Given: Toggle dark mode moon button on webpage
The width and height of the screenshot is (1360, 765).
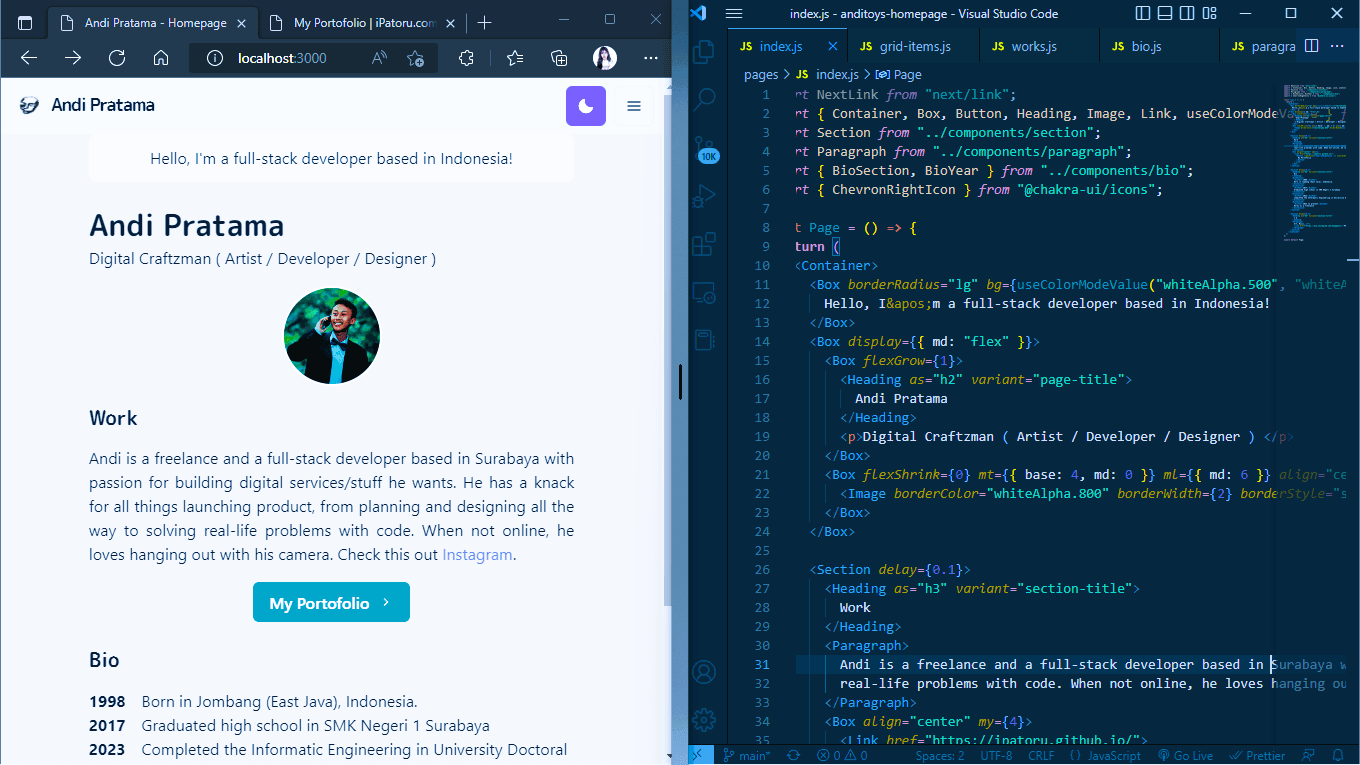Looking at the screenshot, I should click(586, 106).
